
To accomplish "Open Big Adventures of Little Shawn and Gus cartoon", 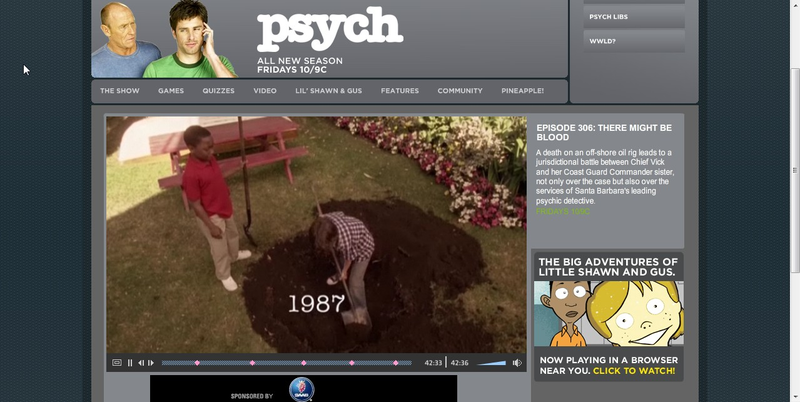I will [x=609, y=314].
